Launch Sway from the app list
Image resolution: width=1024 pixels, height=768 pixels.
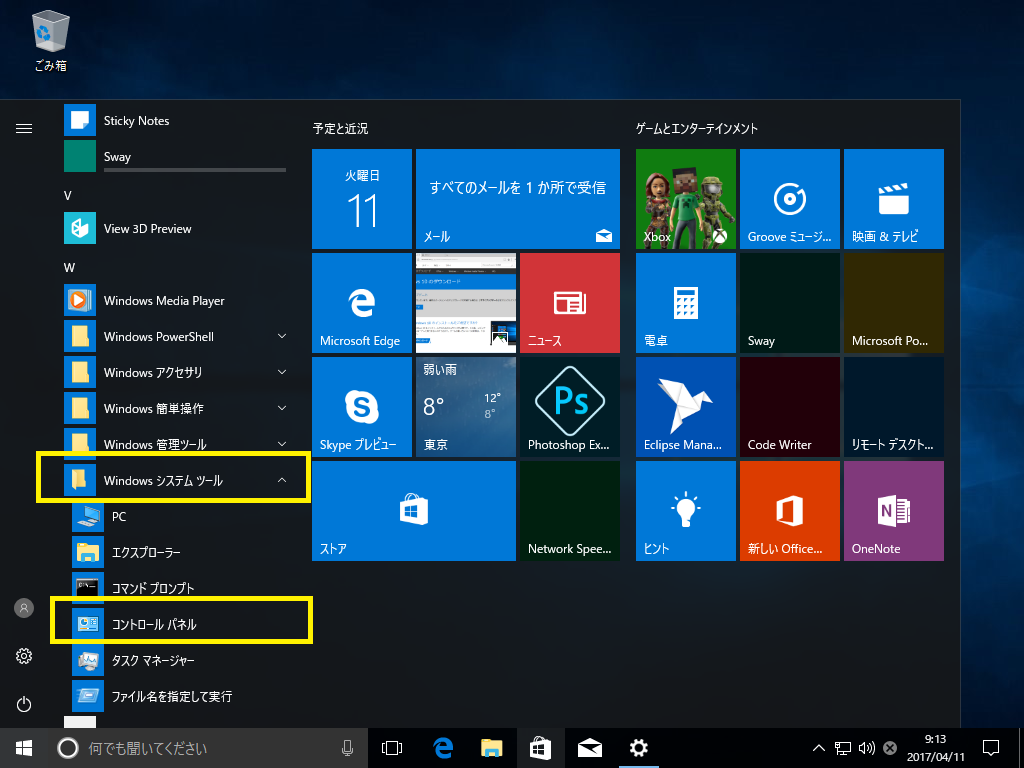coord(175,157)
